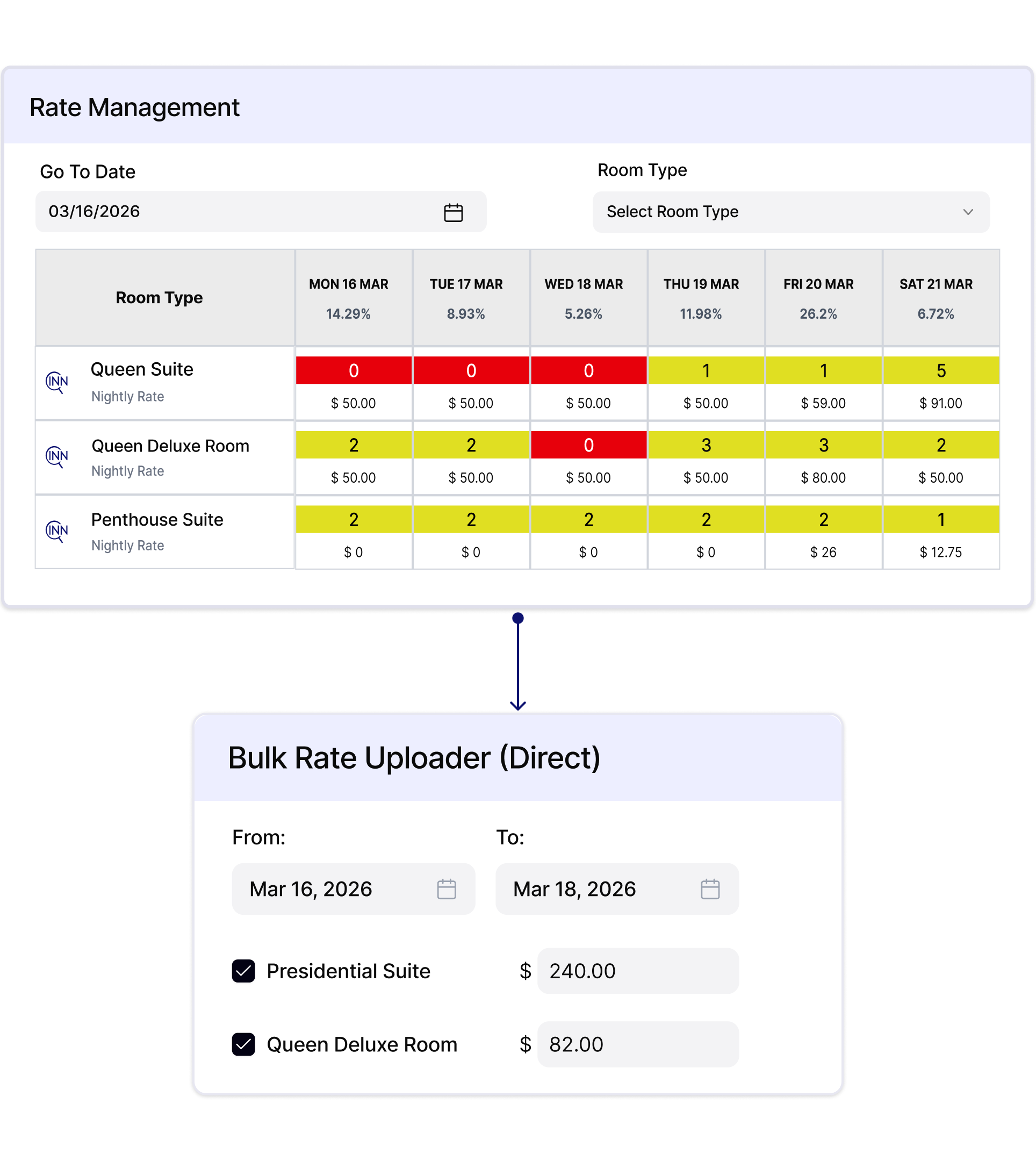Select the TUE 17 MAR column header
Image resolution: width=1036 pixels, height=1161 pixels.
471,298
